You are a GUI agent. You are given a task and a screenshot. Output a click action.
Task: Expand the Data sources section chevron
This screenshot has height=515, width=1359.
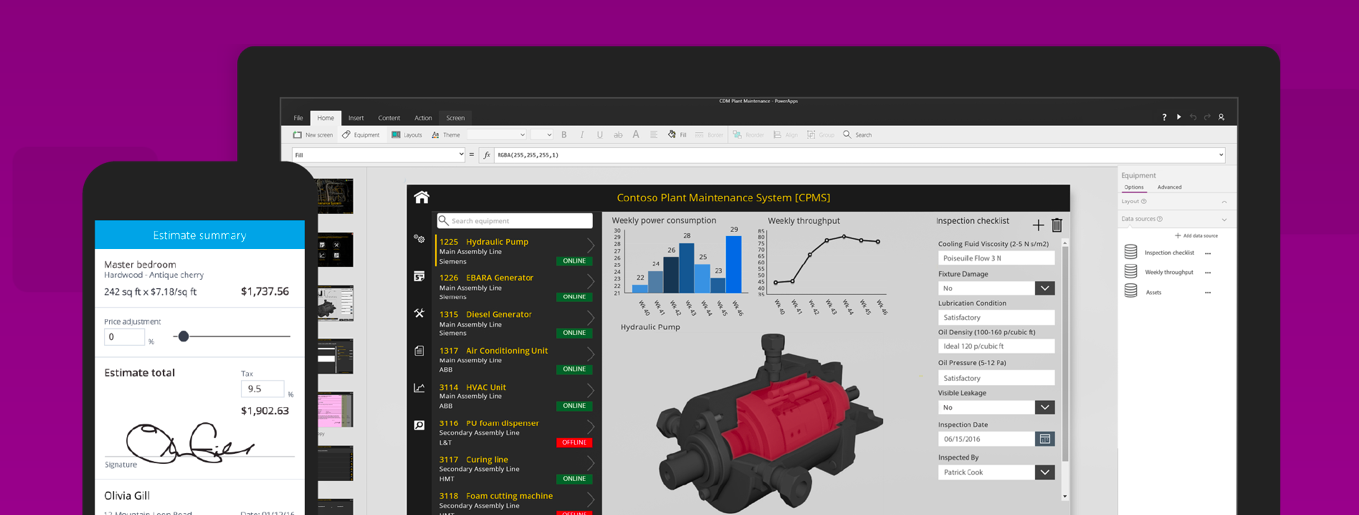[x=1224, y=219]
